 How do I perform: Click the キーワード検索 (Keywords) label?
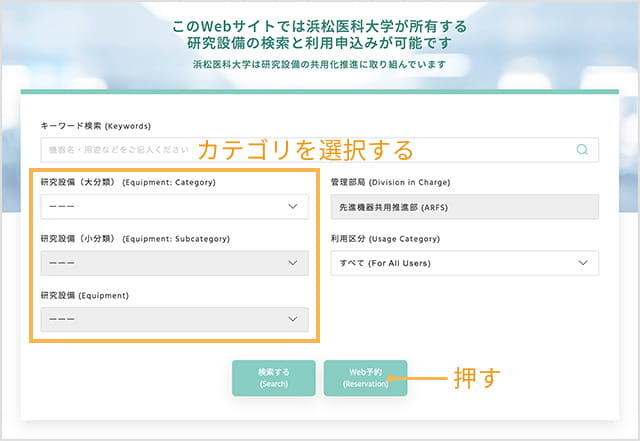95,126
